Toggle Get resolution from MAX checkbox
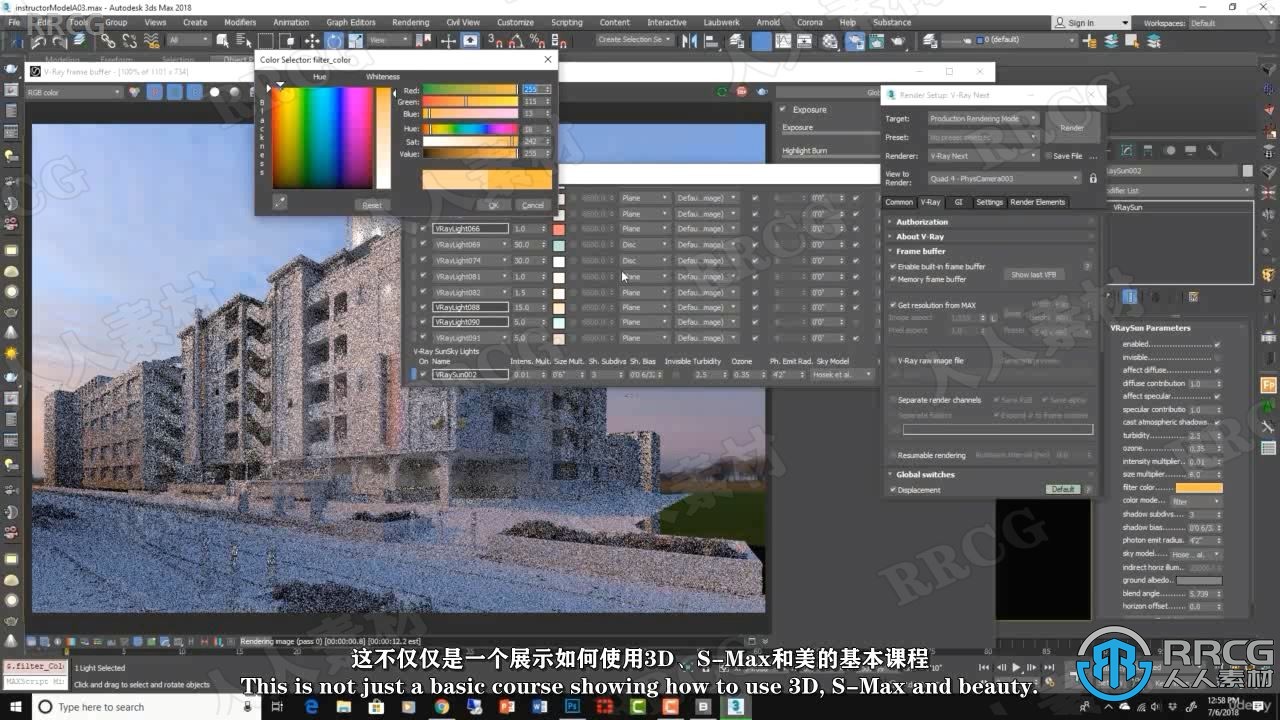 pos(893,305)
